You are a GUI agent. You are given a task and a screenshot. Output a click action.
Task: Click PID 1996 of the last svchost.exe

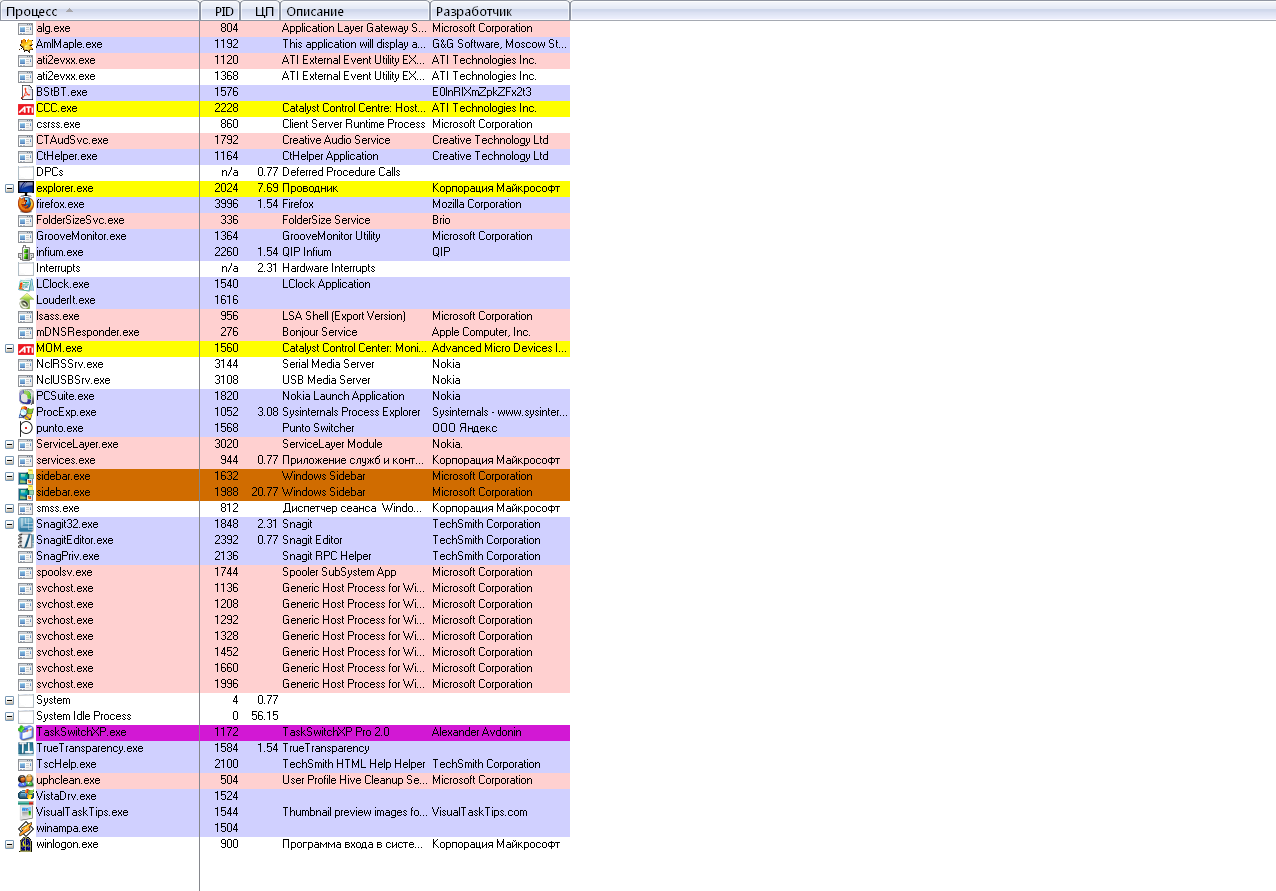(x=226, y=684)
